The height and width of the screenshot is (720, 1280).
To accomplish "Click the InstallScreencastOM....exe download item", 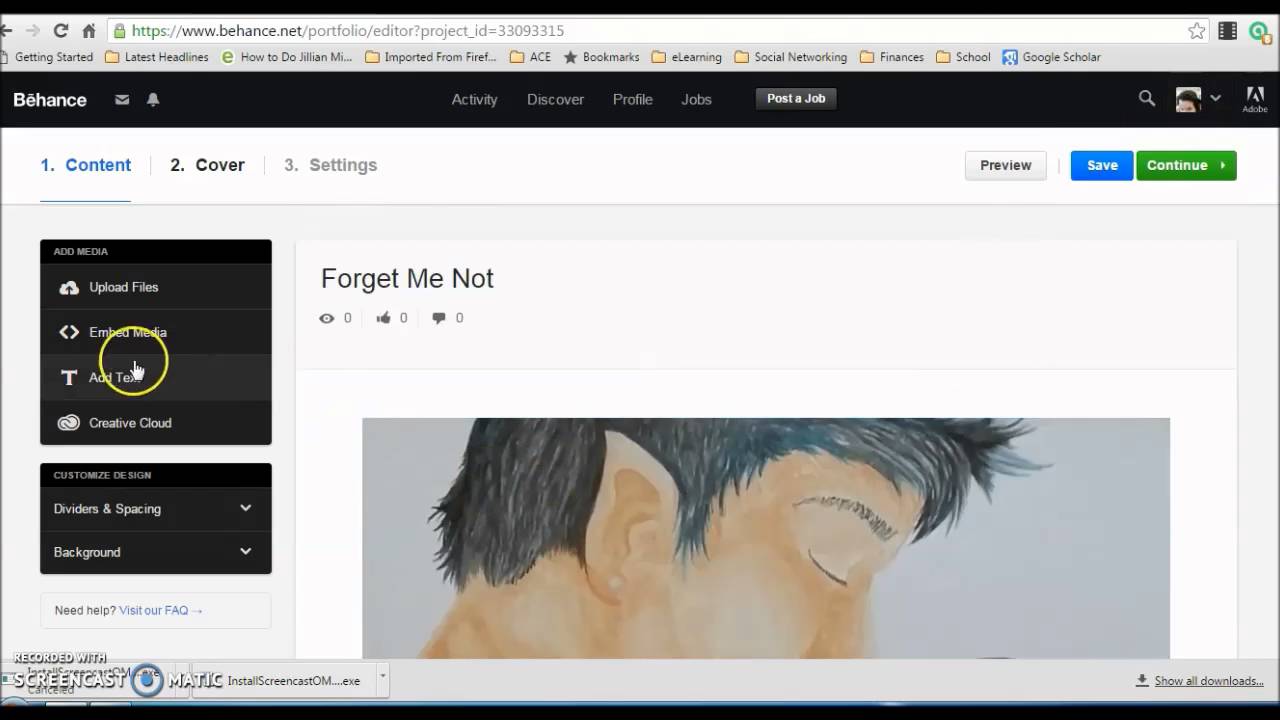I will tap(284, 681).
